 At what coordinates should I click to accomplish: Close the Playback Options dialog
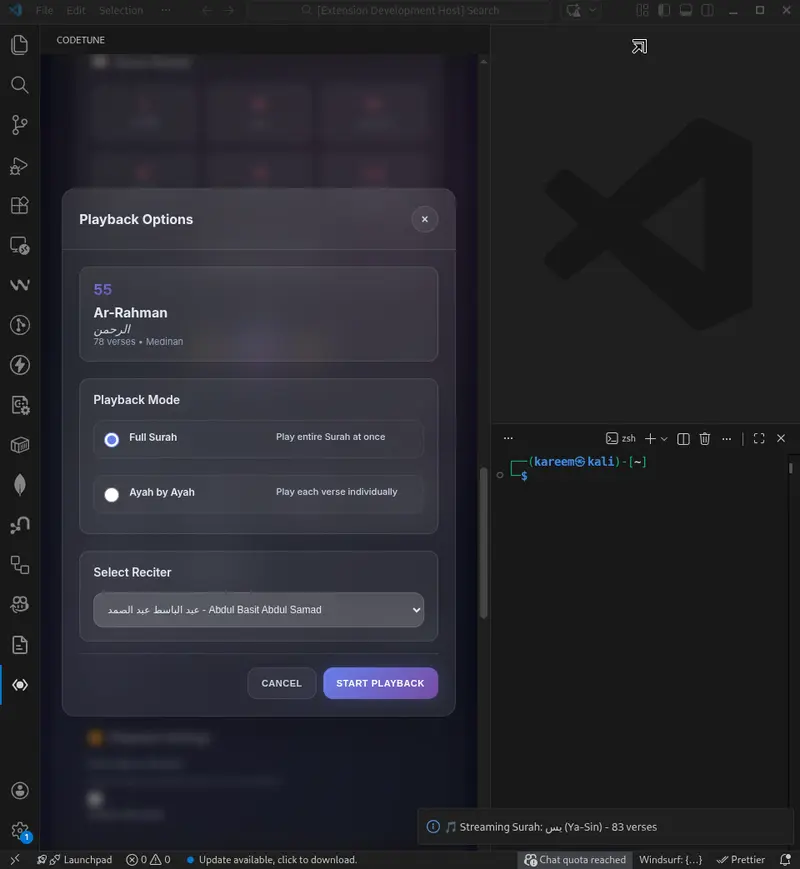coord(425,219)
